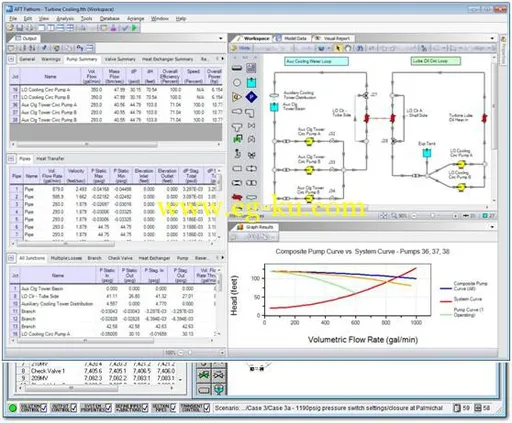Click the Exp Tank junction on workspace

427,153
